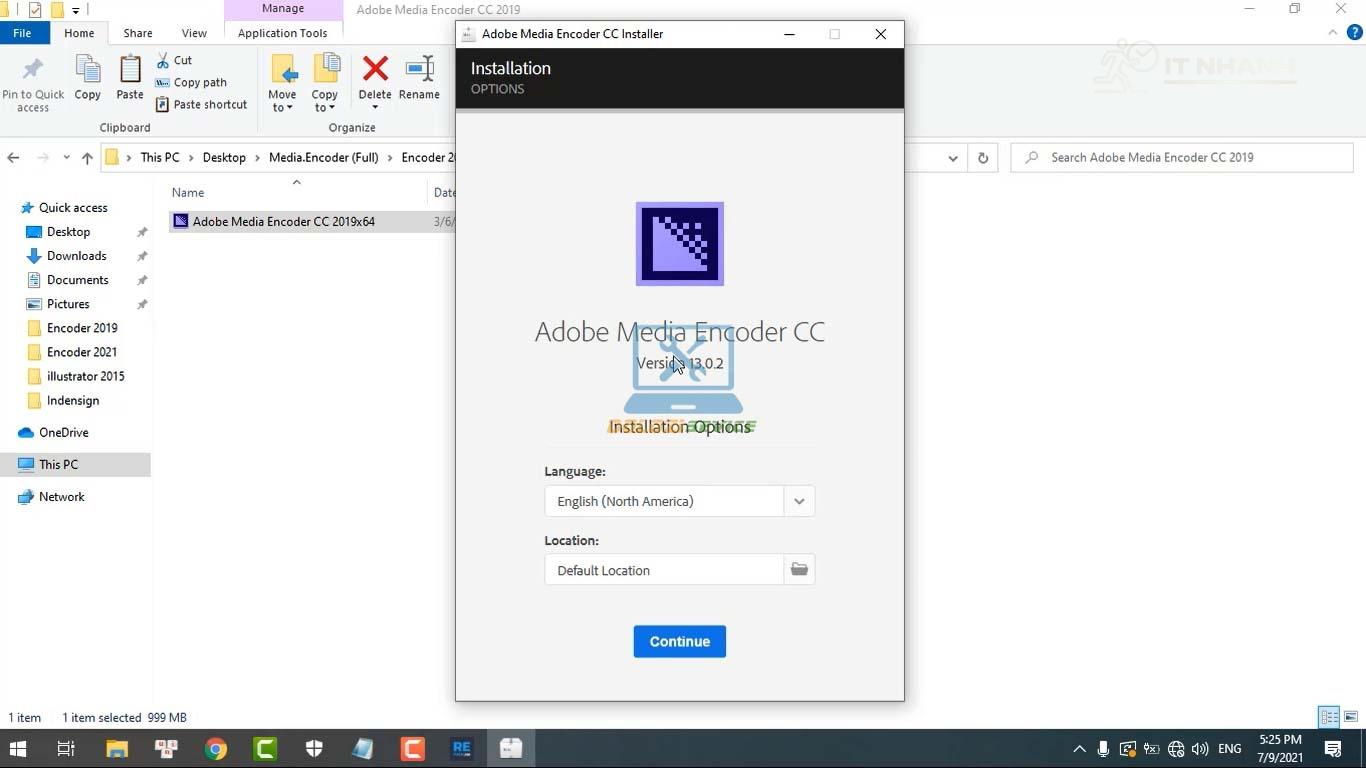Click the Cut command in ribbon
This screenshot has height=768, width=1366.
174,60
